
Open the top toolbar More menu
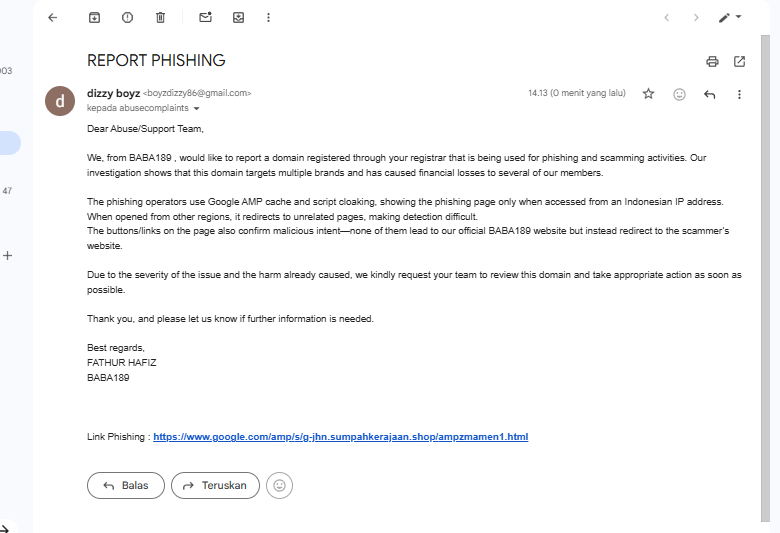(268, 17)
